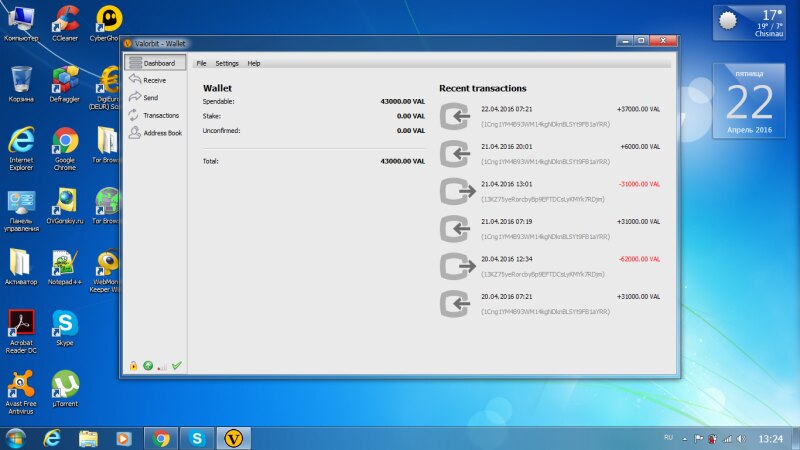Open the Help menu
Viewport: 800px width, 450px height.
coord(254,63)
